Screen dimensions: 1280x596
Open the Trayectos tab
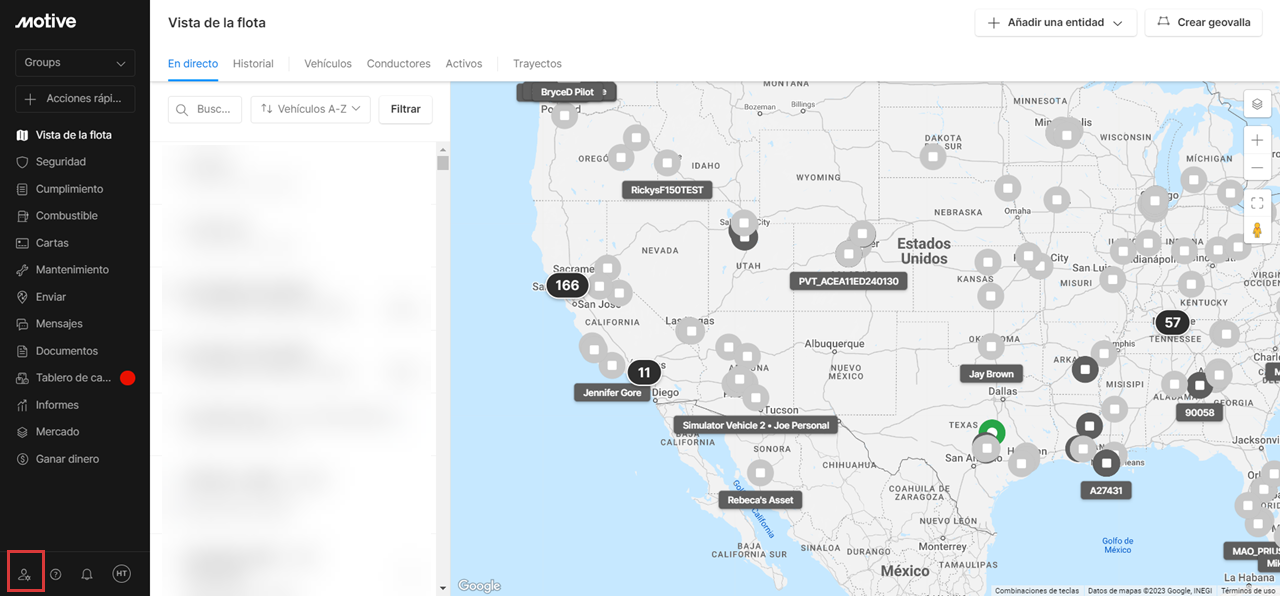(537, 64)
